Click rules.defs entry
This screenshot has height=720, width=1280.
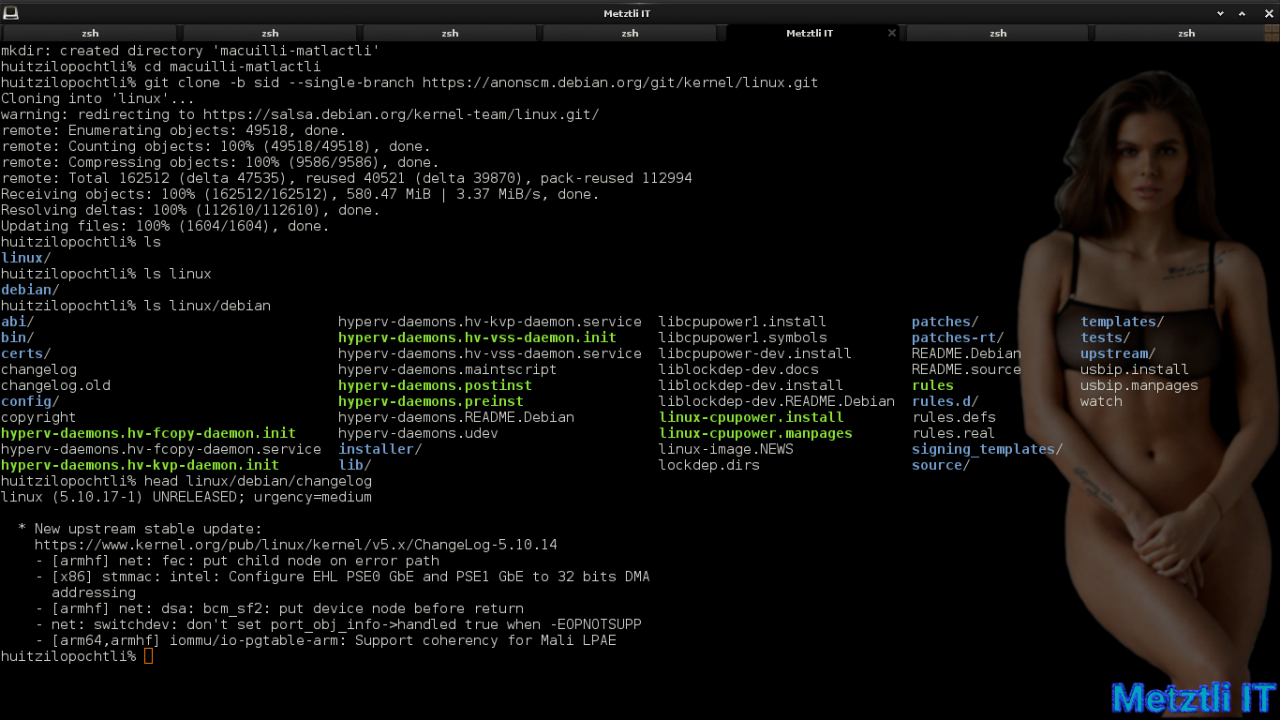pyautogui.click(x=953, y=417)
